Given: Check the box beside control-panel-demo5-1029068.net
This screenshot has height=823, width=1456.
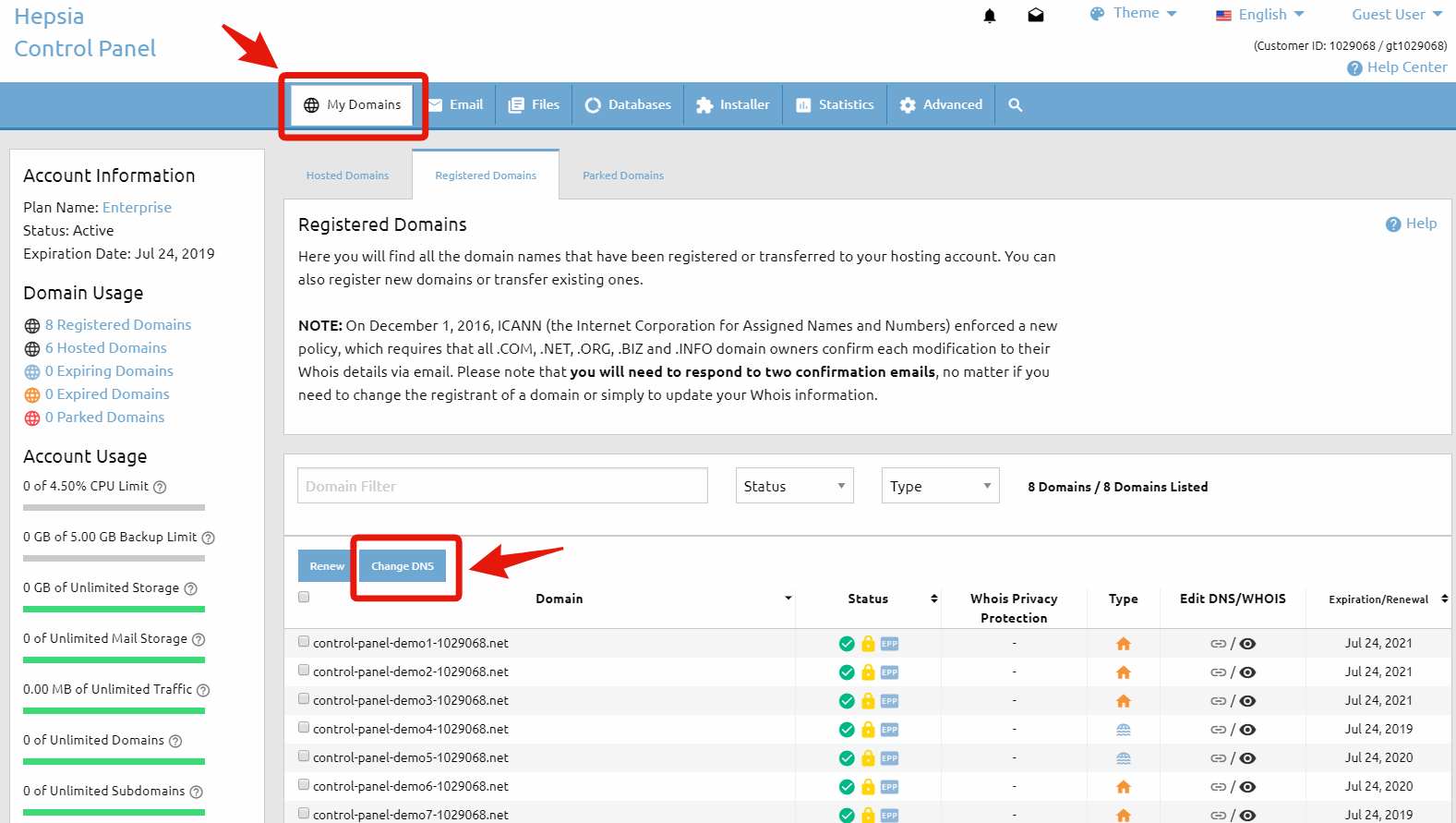Looking at the screenshot, I should 304,756.
